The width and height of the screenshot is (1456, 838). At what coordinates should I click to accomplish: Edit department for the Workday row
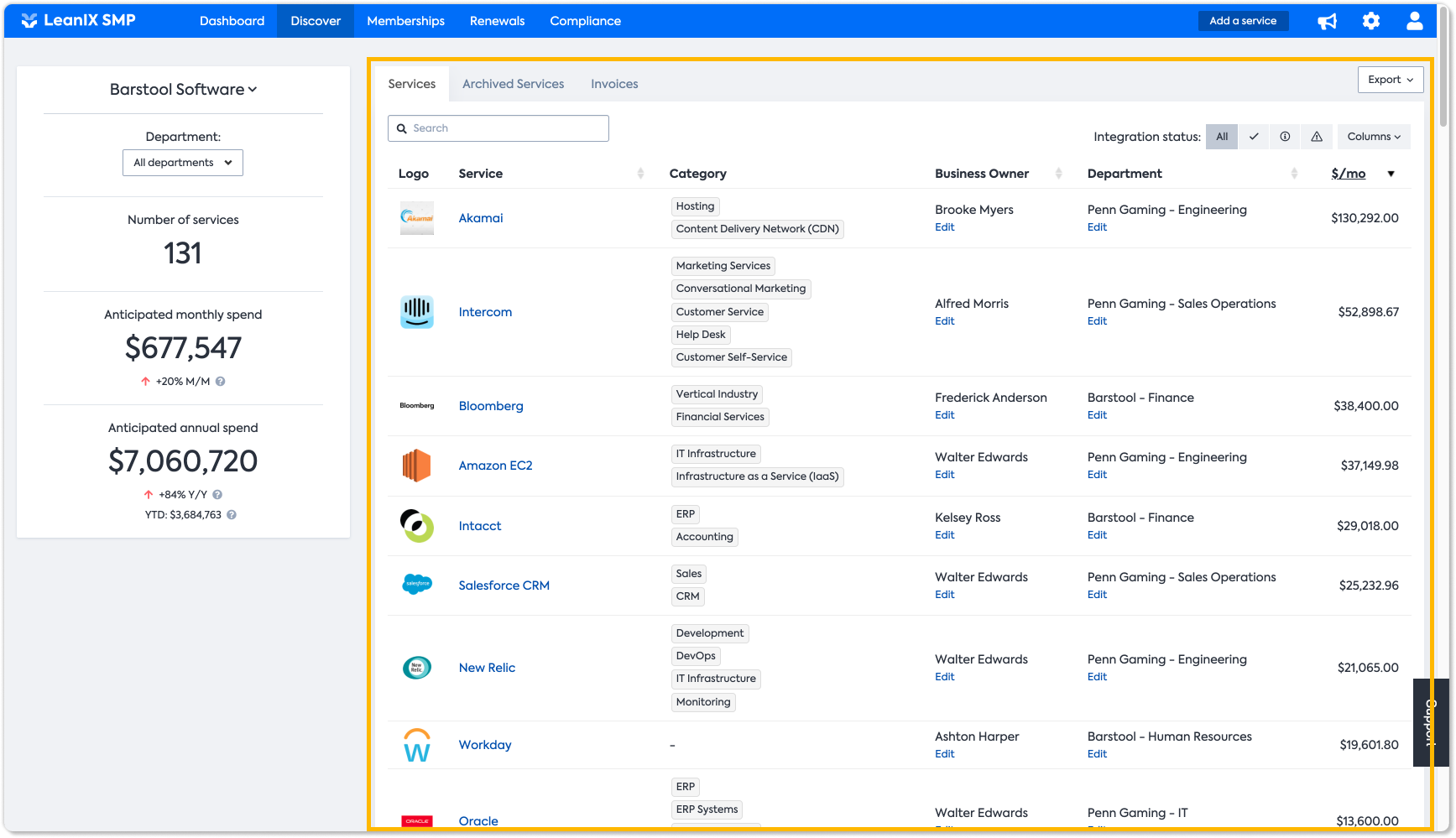click(x=1098, y=754)
